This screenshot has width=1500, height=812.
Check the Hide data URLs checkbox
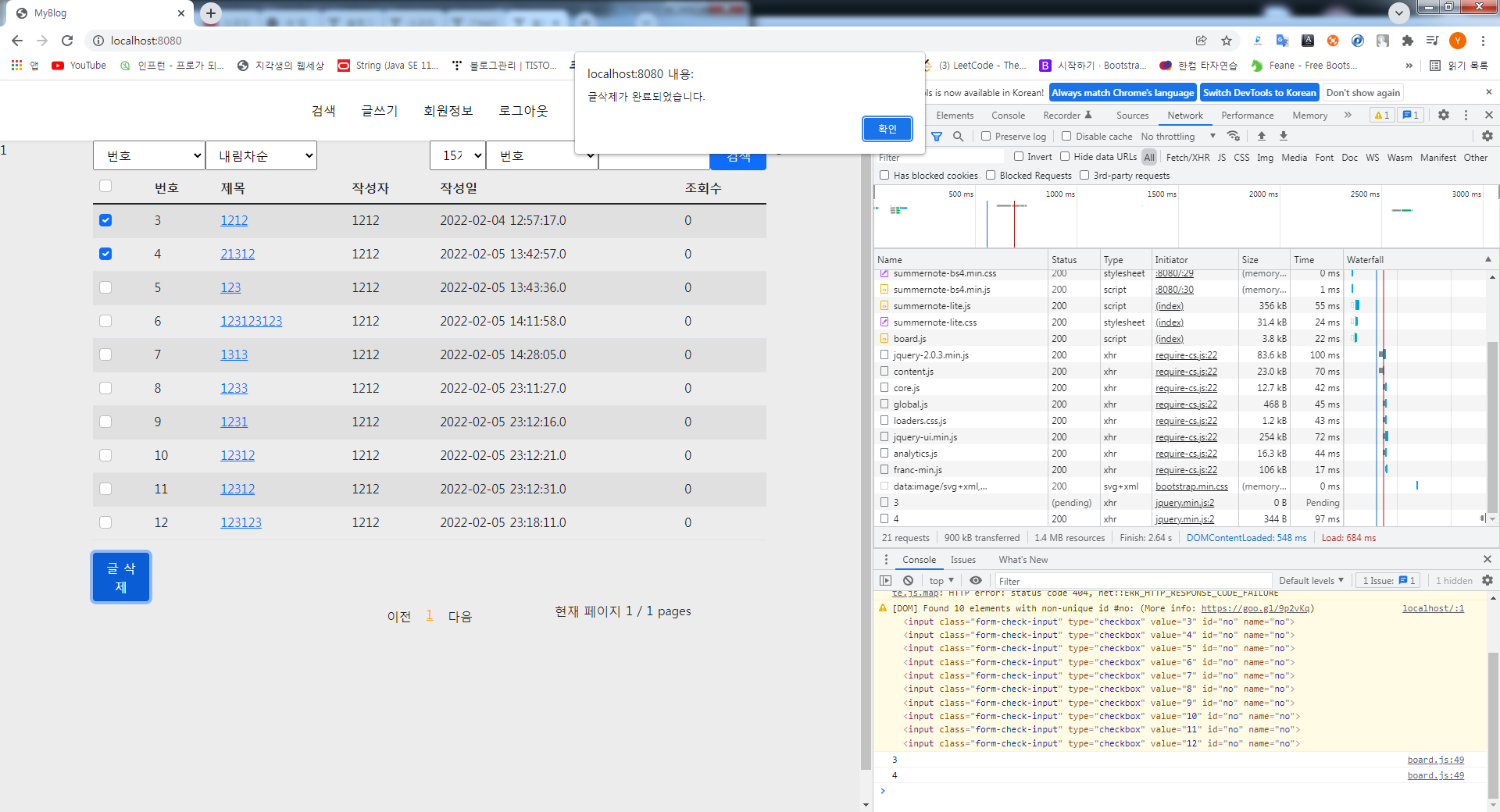point(1065,157)
